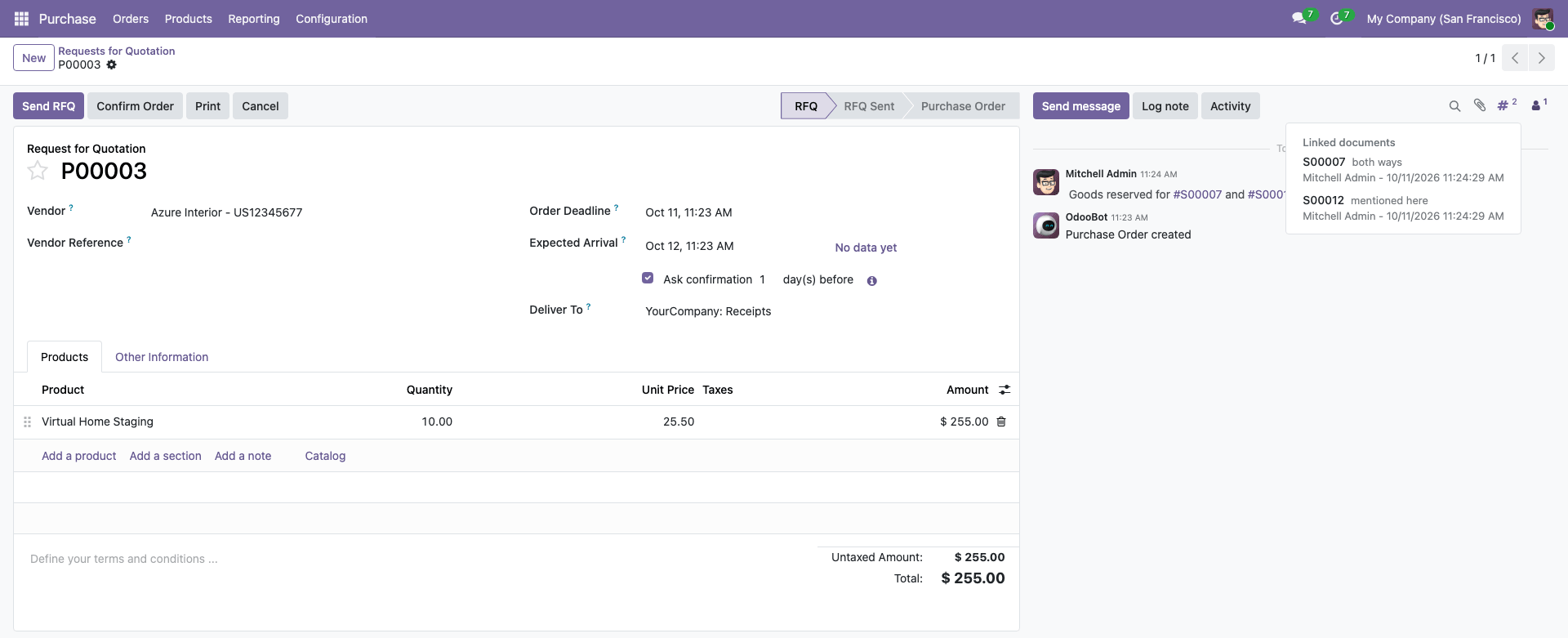Open the followers icon in the chatter
The height and width of the screenshot is (638, 1568).
[x=1539, y=105]
